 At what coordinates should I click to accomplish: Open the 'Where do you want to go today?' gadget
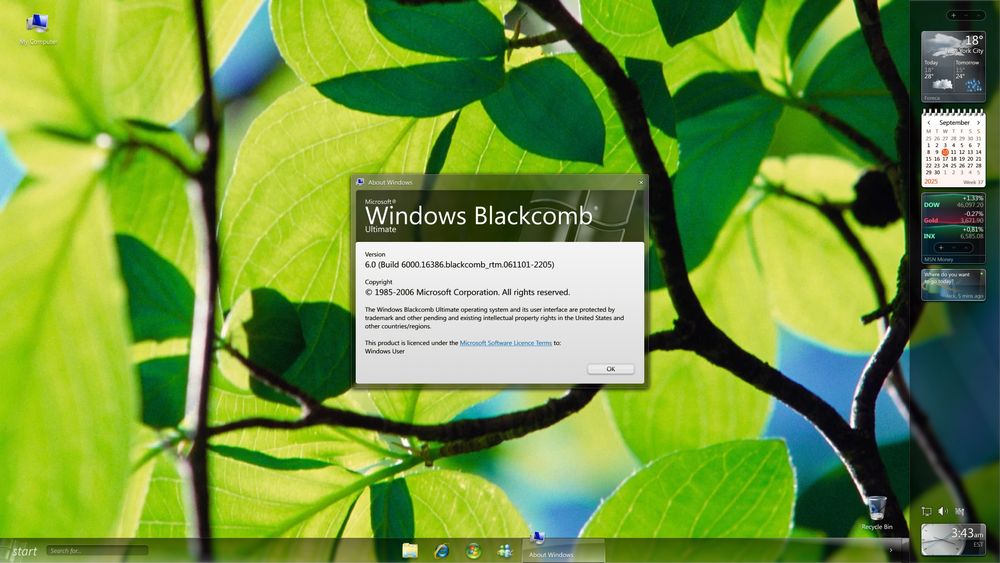click(x=953, y=284)
